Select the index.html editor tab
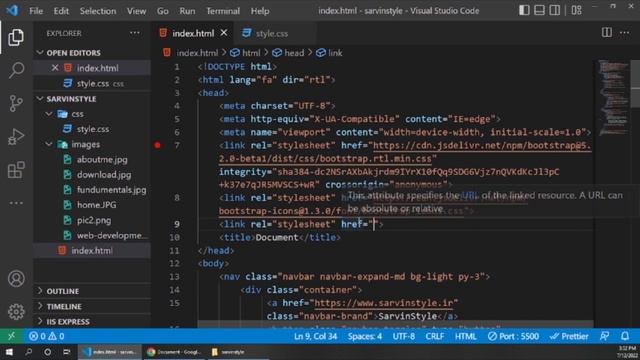 193,33
